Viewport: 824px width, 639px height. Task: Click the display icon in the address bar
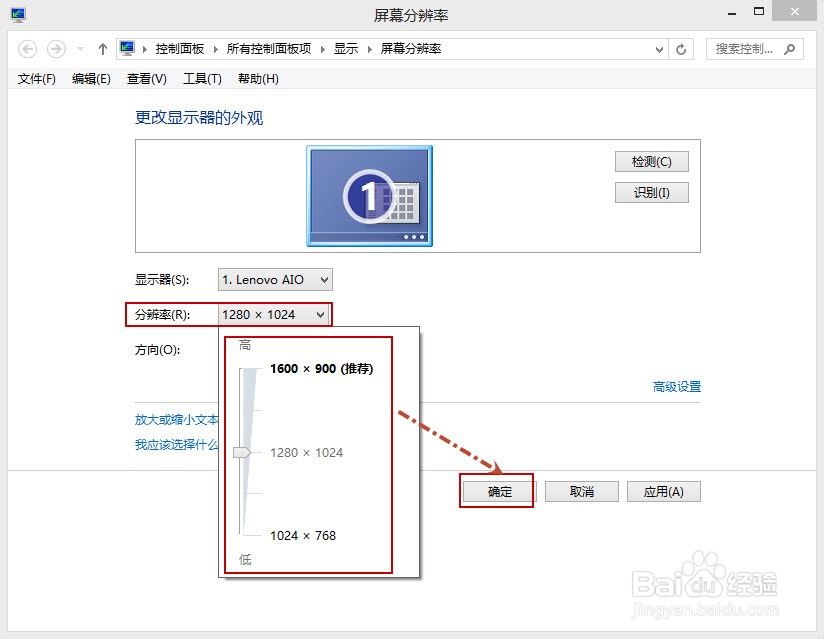pyautogui.click(x=127, y=48)
